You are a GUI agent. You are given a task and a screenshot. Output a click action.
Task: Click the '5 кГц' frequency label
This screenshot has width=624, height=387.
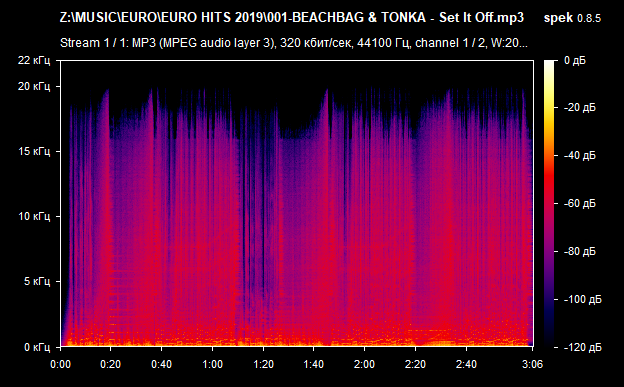37,281
